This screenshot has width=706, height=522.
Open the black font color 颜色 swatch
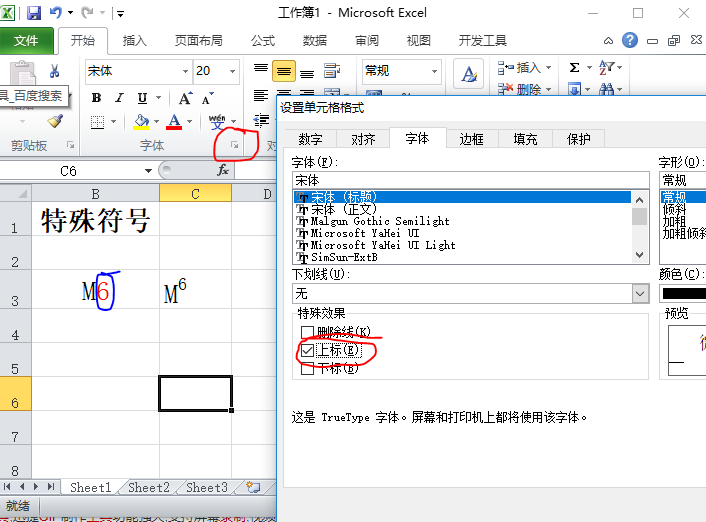(683, 294)
